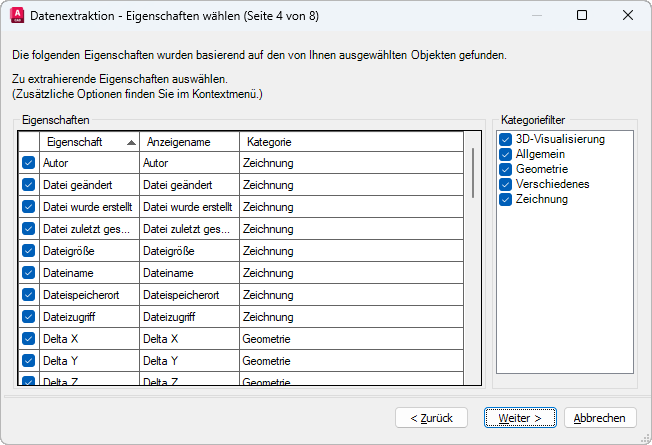
Task: Cancel the dialog with Abbrechen
Action: click(x=600, y=417)
